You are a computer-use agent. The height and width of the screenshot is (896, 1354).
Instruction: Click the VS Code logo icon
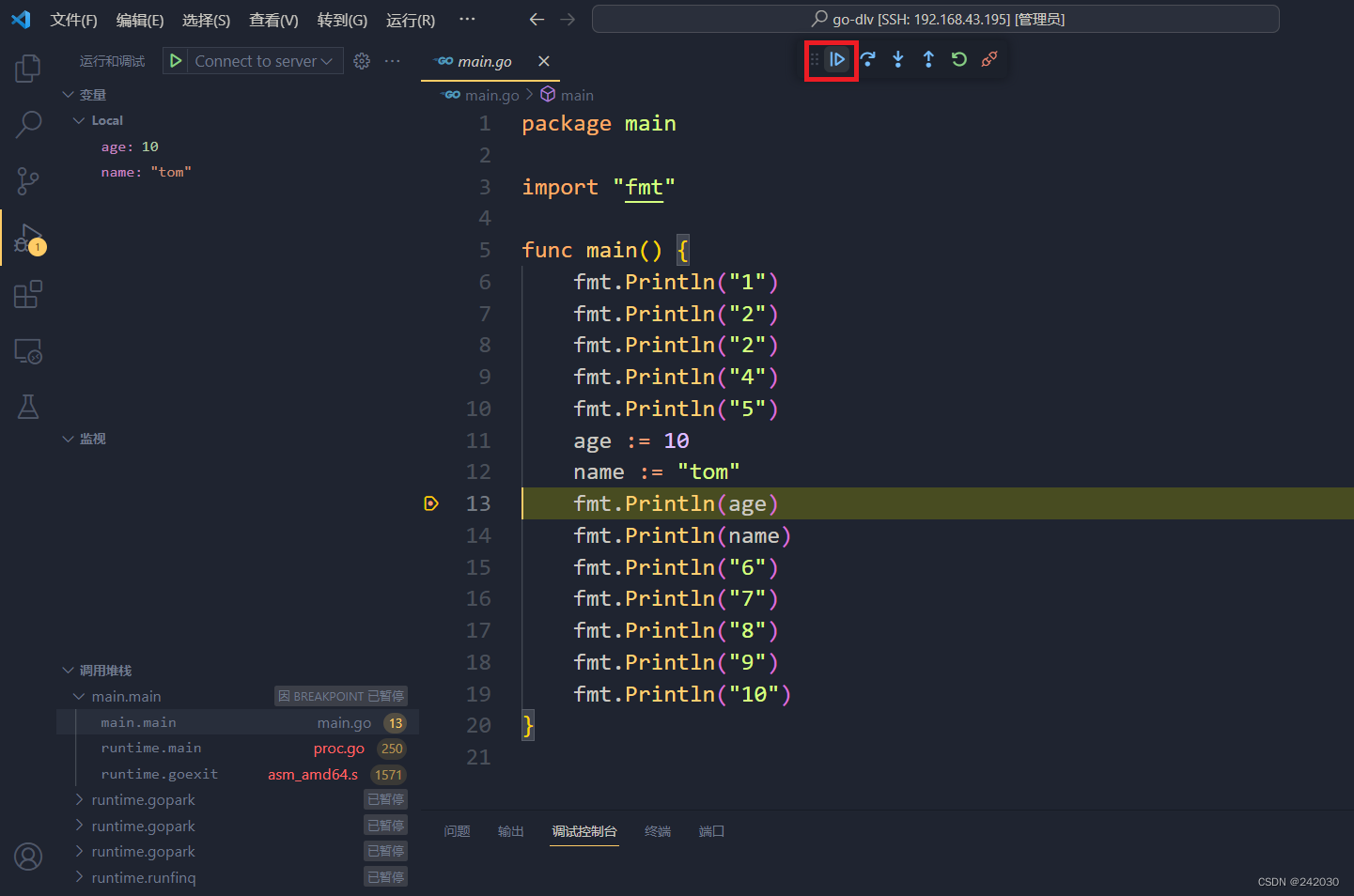pos(21,20)
